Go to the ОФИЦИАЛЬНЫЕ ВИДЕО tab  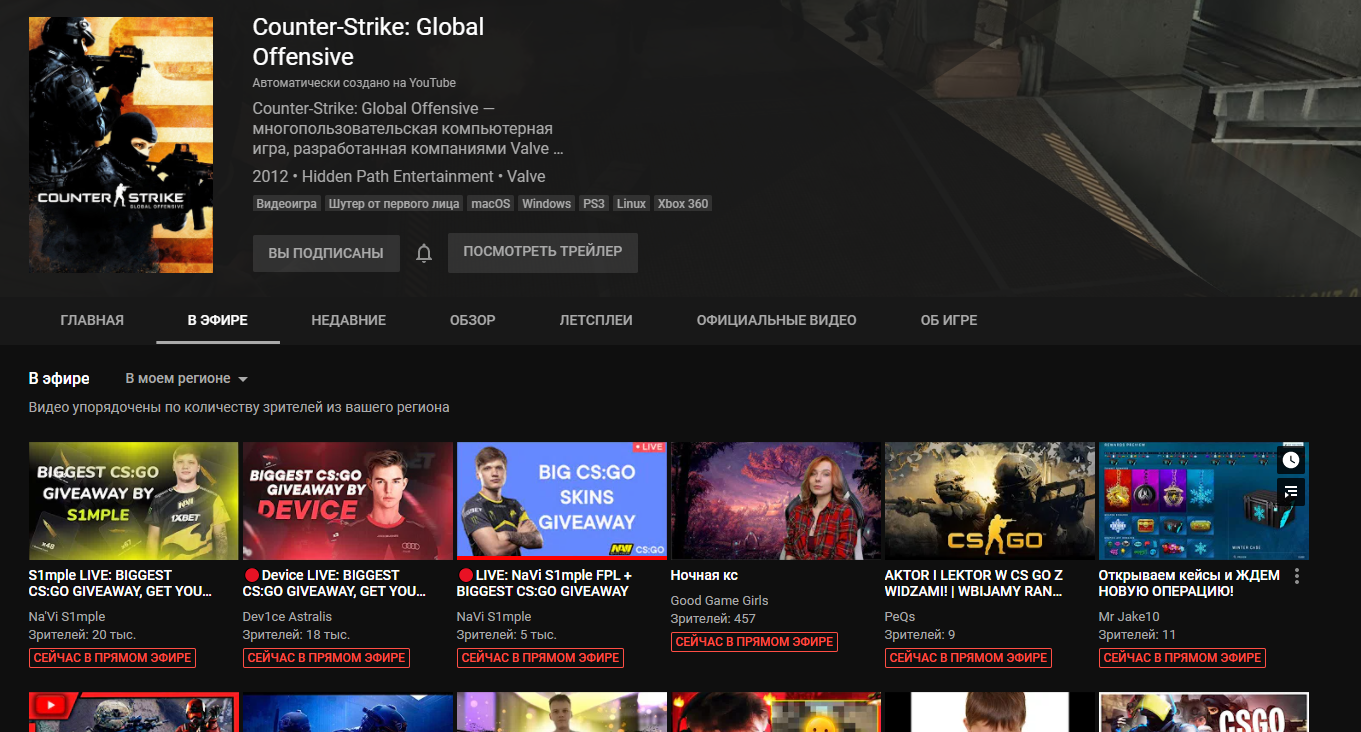coord(776,321)
